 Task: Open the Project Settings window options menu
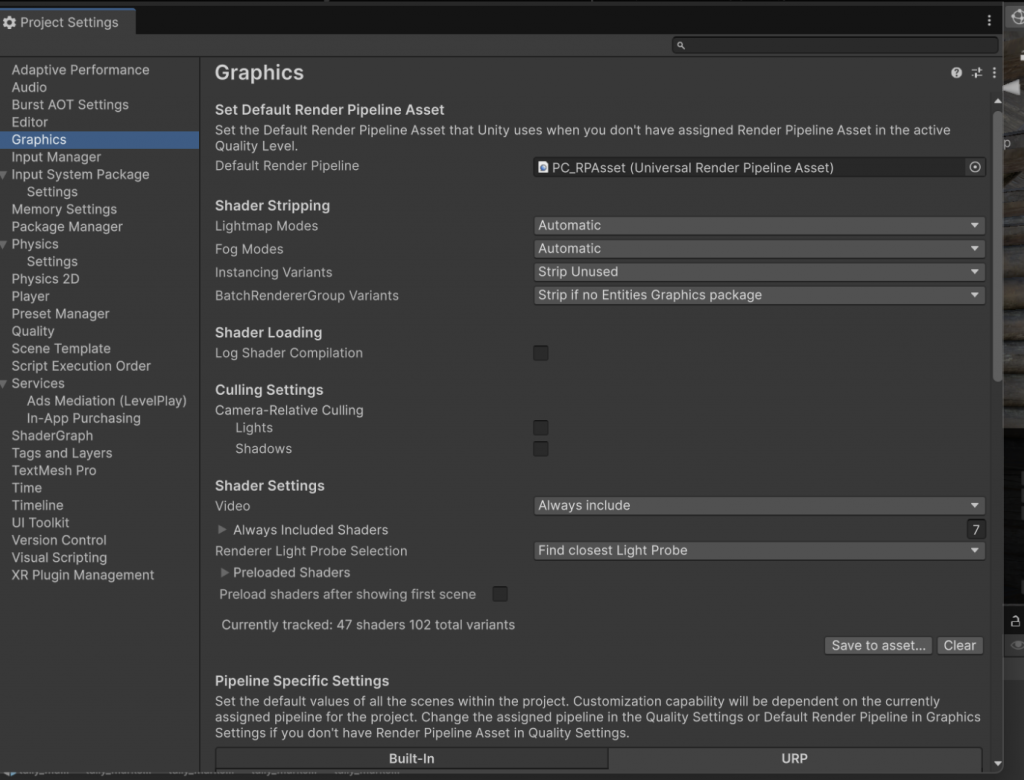click(x=990, y=20)
